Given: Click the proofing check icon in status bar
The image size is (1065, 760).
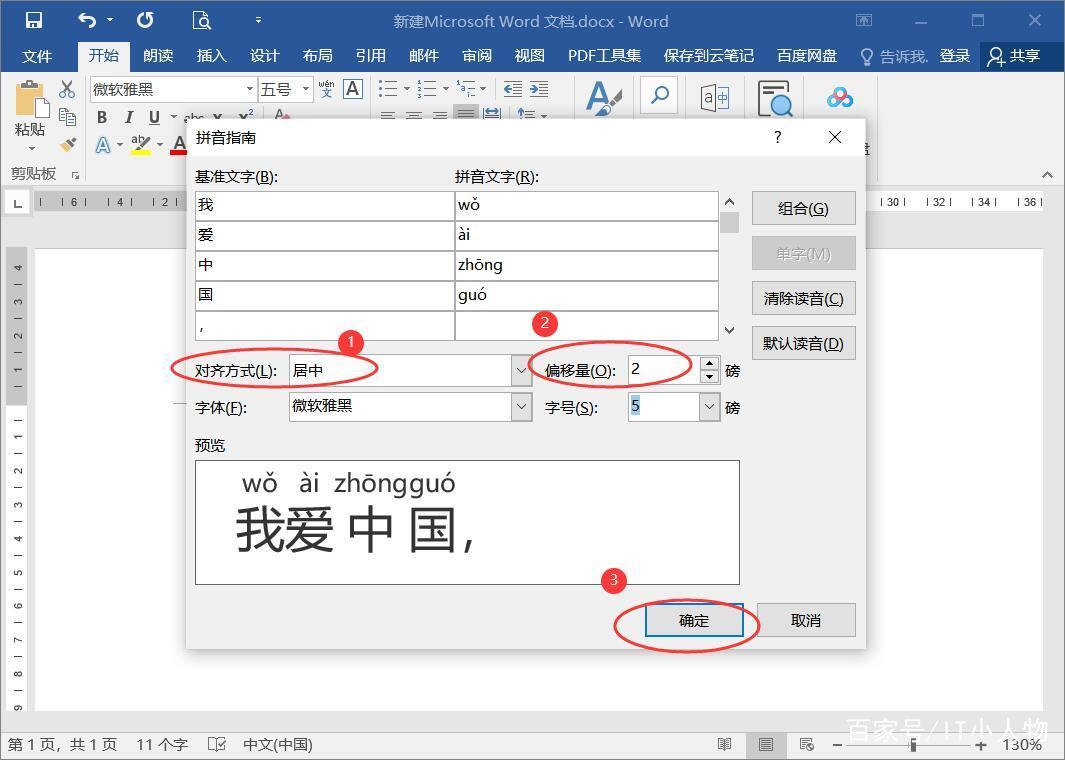Looking at the screenshot, I should (x=217, y=744).
